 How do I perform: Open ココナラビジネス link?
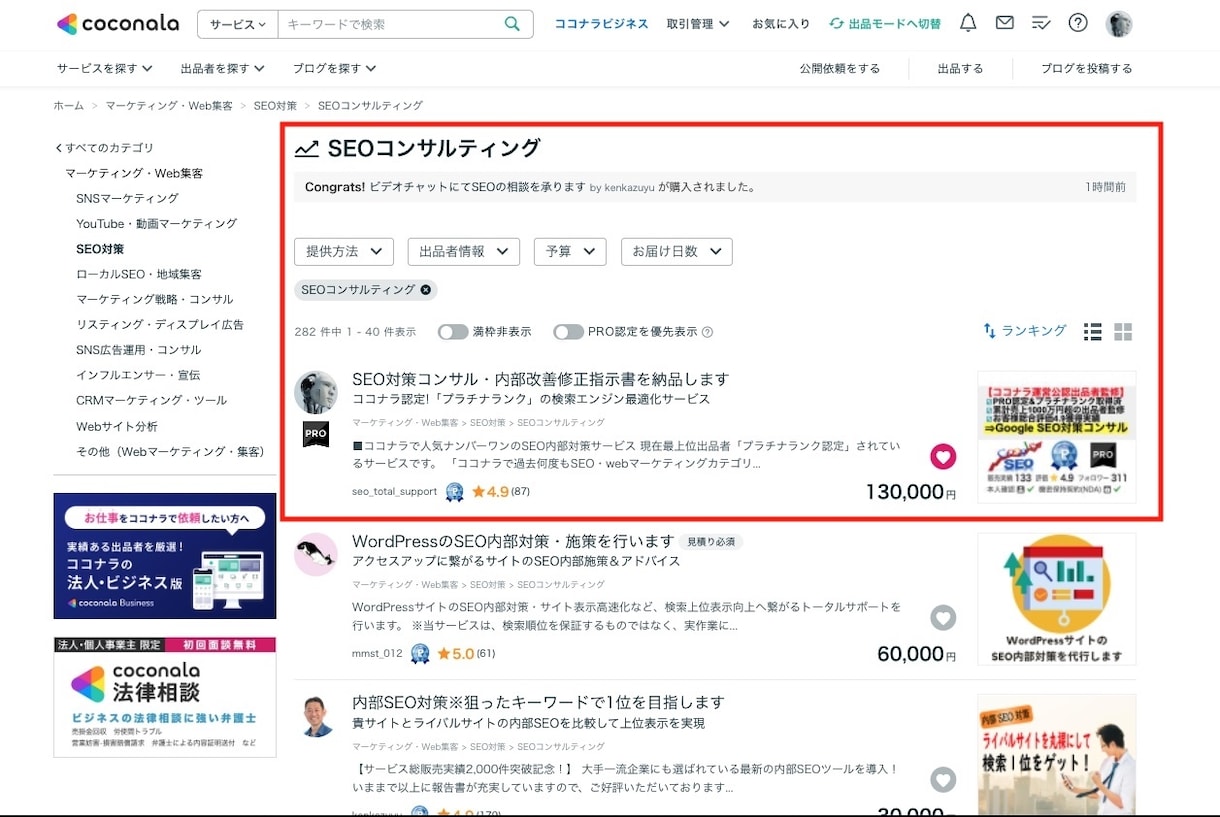tap(601, 24)
